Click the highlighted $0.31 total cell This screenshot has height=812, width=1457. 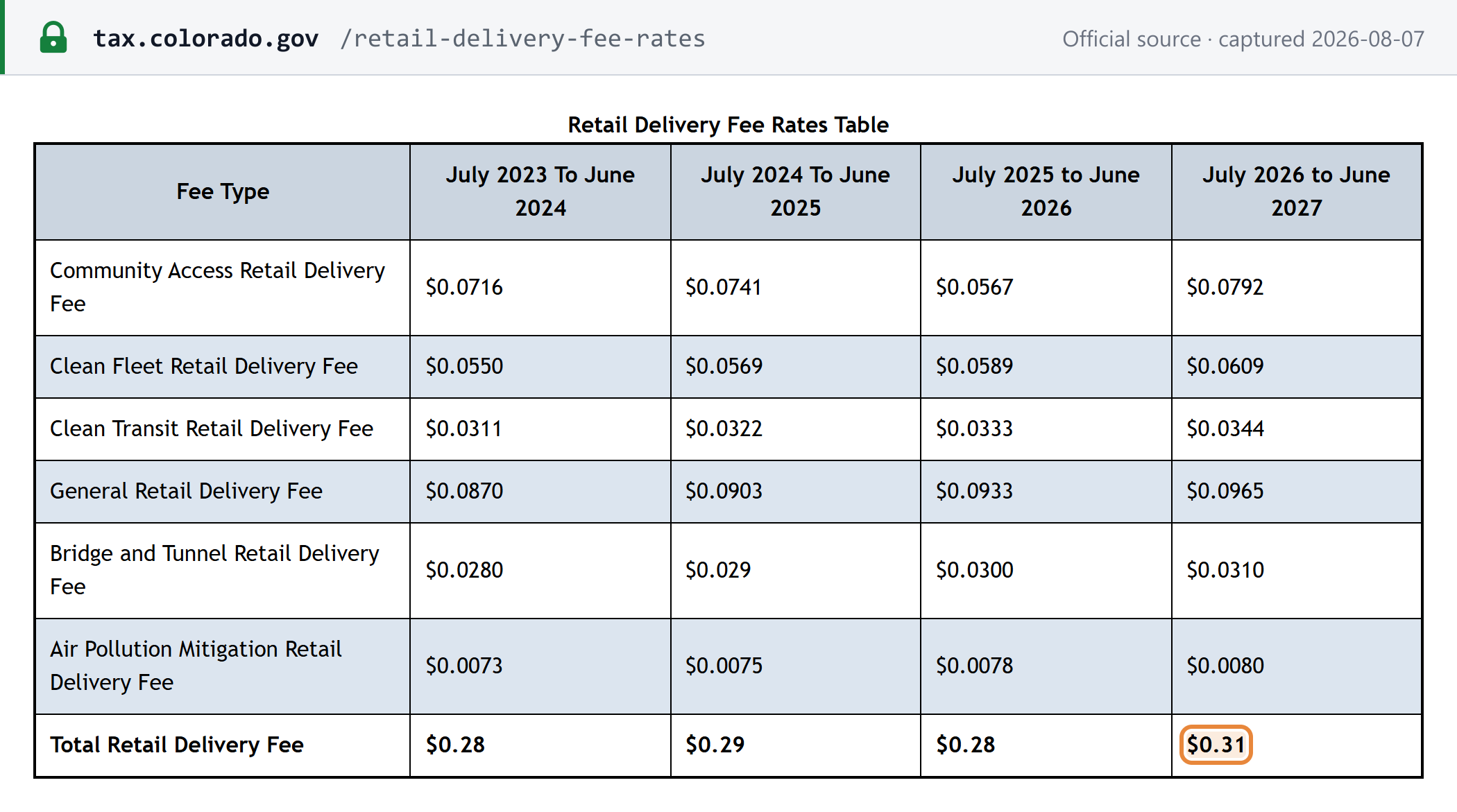click(x=1216, y=745)
